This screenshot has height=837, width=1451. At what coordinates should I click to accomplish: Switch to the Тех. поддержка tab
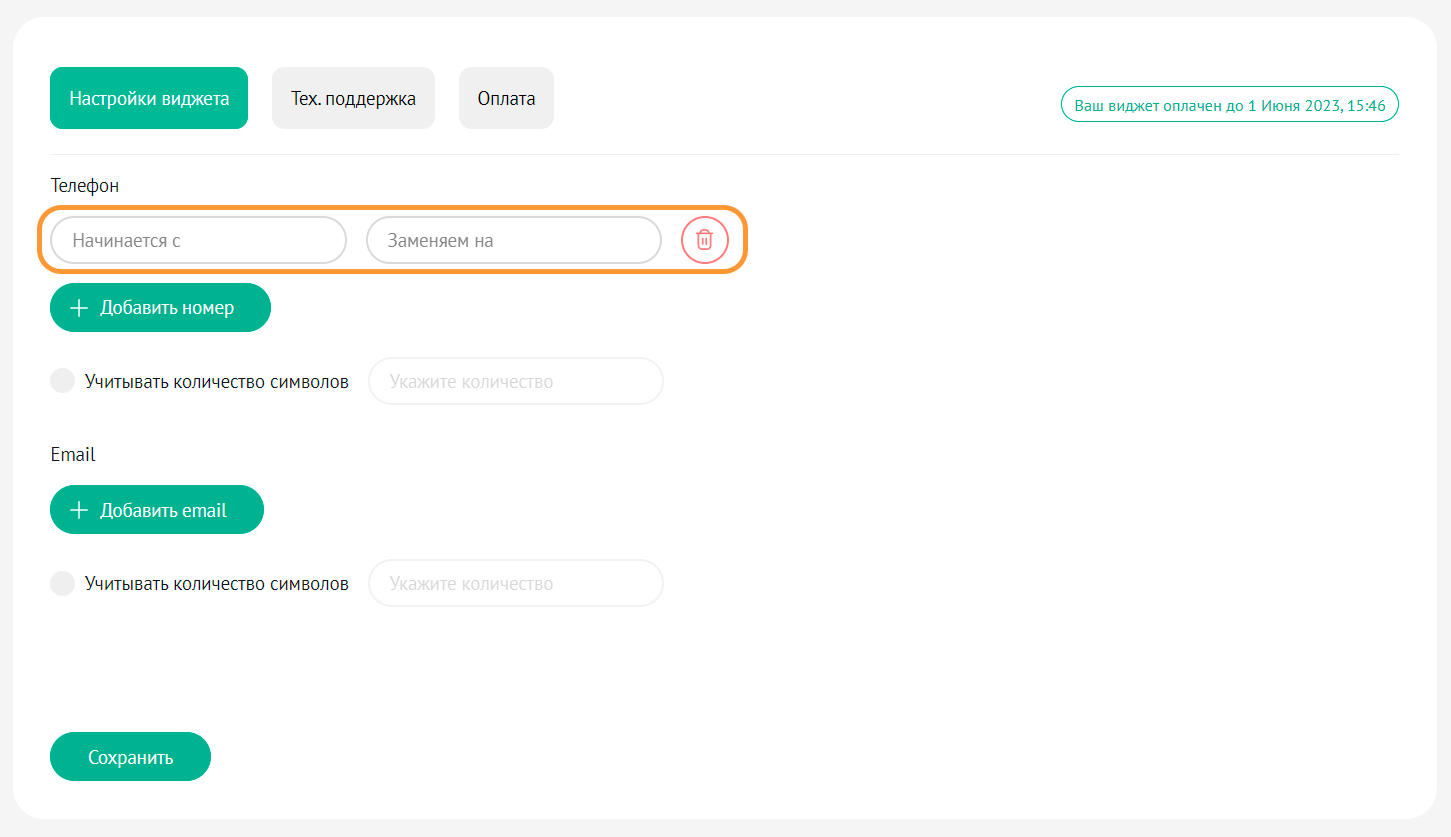[353, 98]
